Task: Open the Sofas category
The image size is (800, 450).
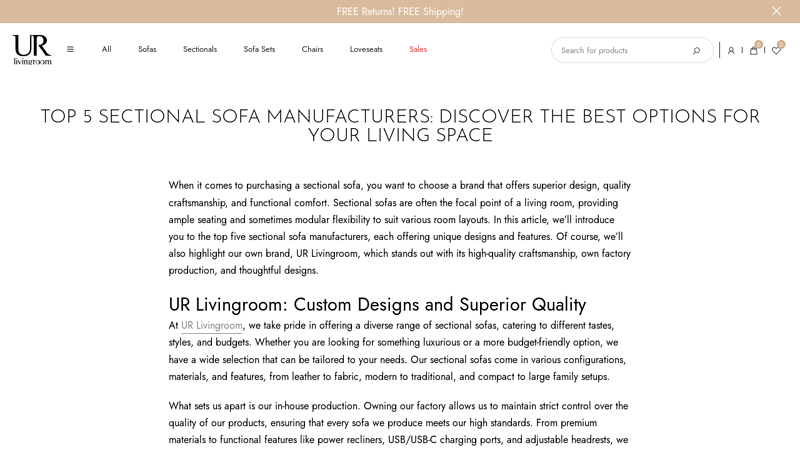Action: (147, 49)
